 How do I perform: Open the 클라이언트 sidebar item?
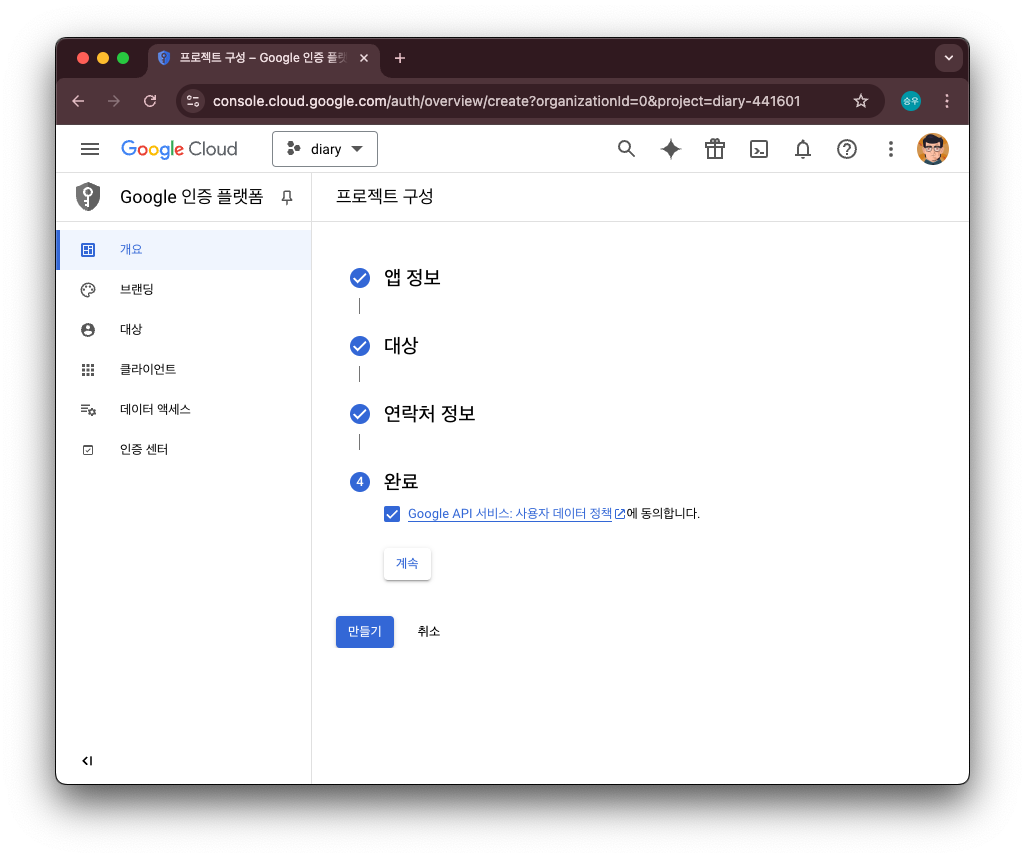pos(184,369)
